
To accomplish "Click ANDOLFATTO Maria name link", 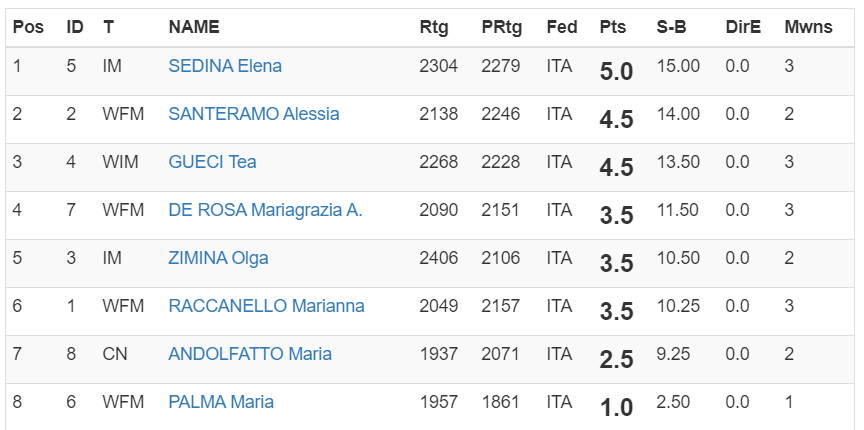I will (x=250, y=354).
